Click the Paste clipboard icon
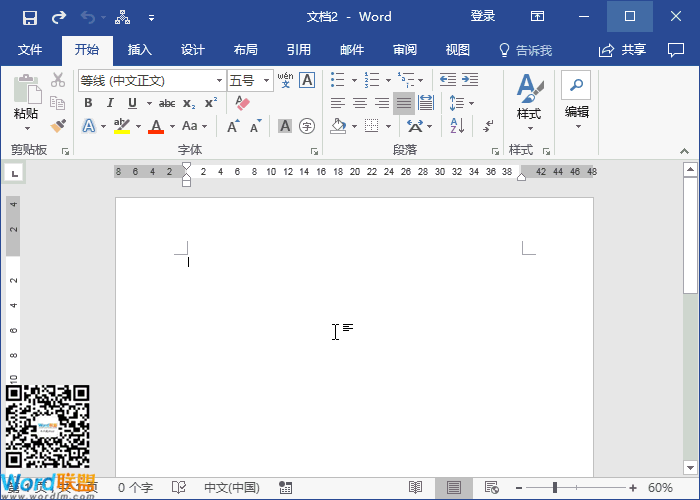Screen dimensions: 700x500 [27, 89]
